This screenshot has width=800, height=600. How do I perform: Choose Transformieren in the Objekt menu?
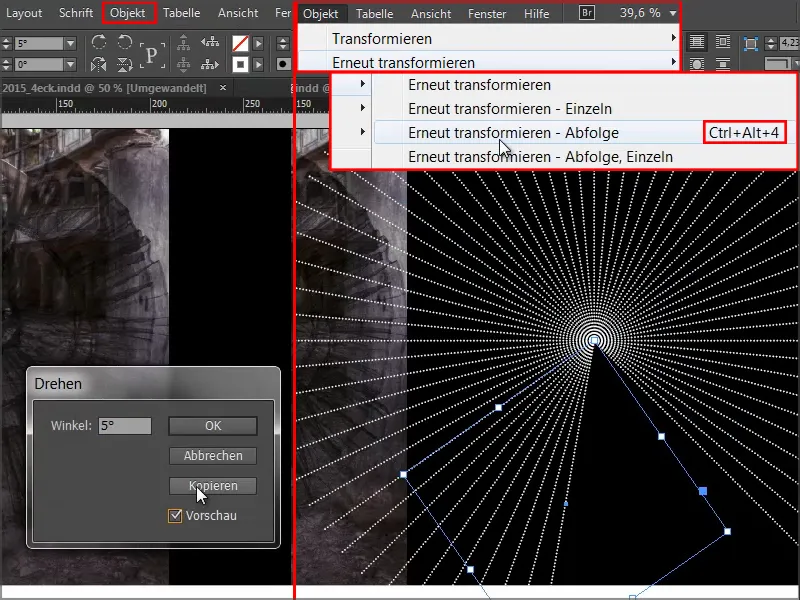click(x=488, y=39)
